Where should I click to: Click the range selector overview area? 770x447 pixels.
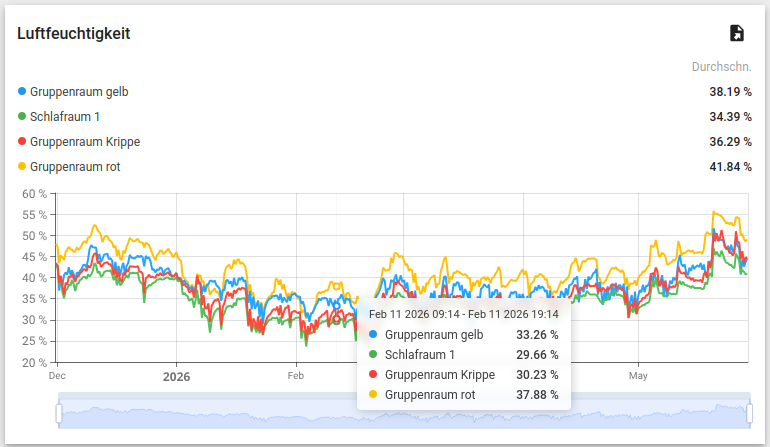pos(404,411)
